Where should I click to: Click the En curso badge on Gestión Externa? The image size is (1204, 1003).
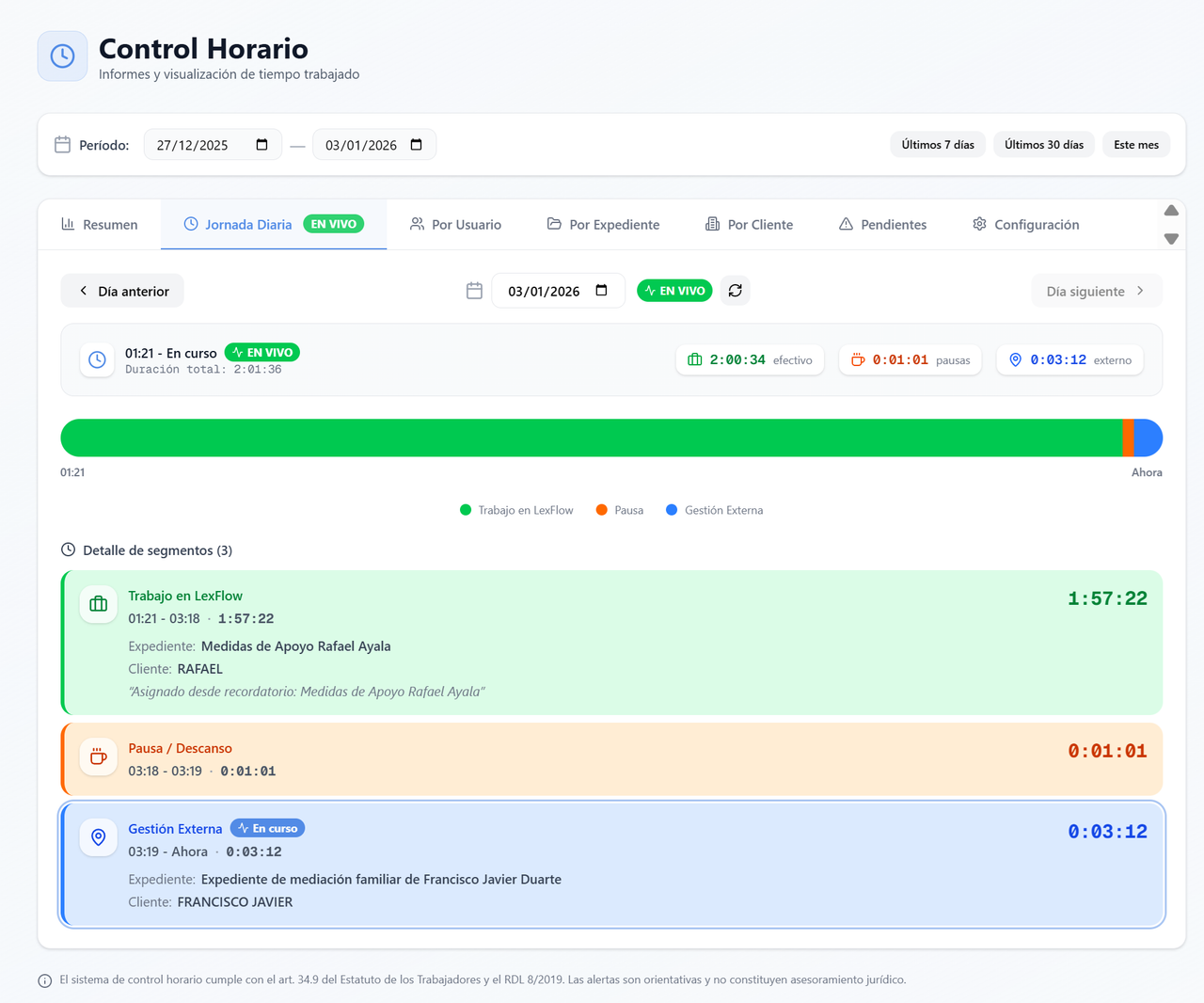click(x=268, y=828)
